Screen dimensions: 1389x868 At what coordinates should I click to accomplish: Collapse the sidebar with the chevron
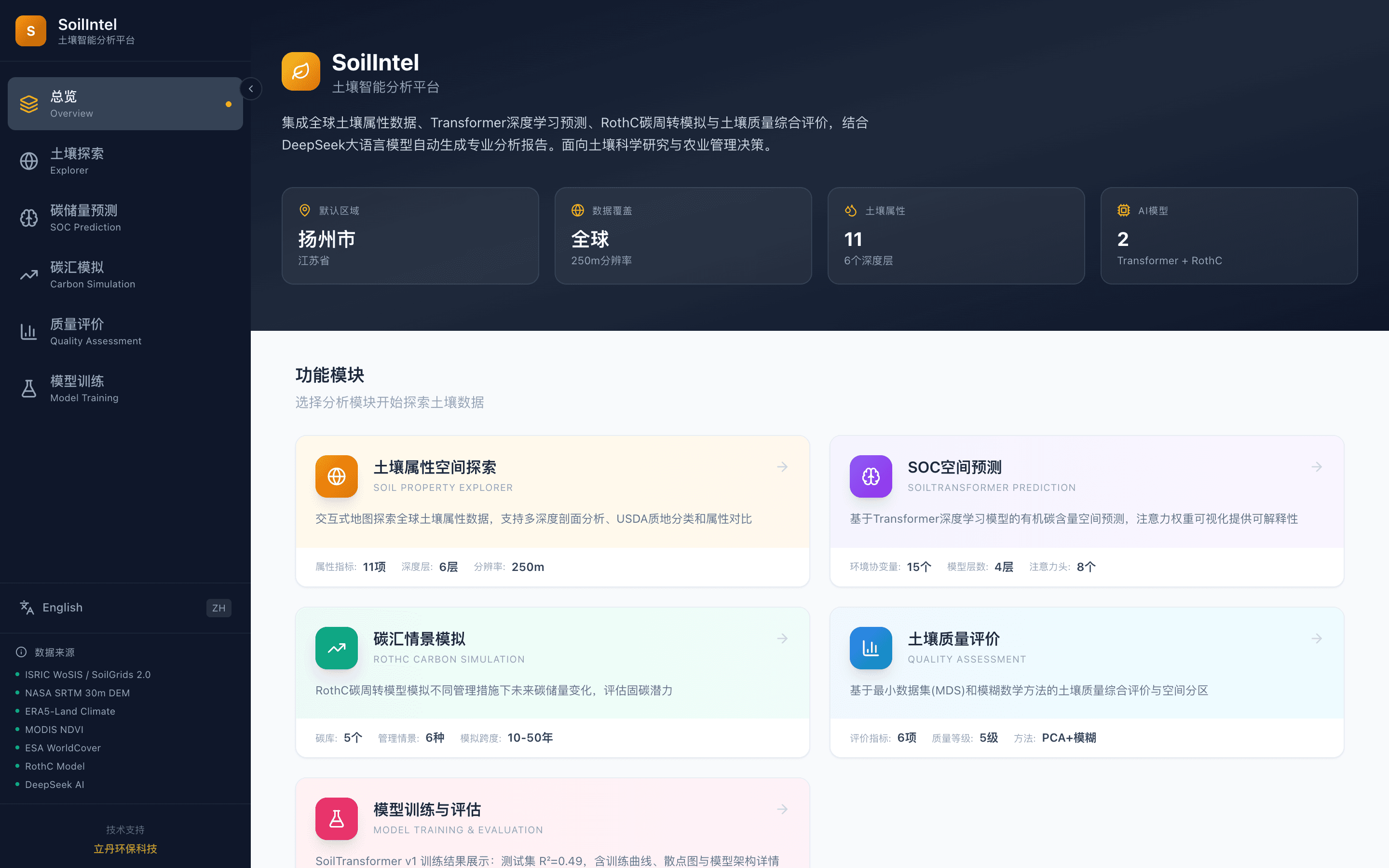pyautogui.click(x=251, y=89)
